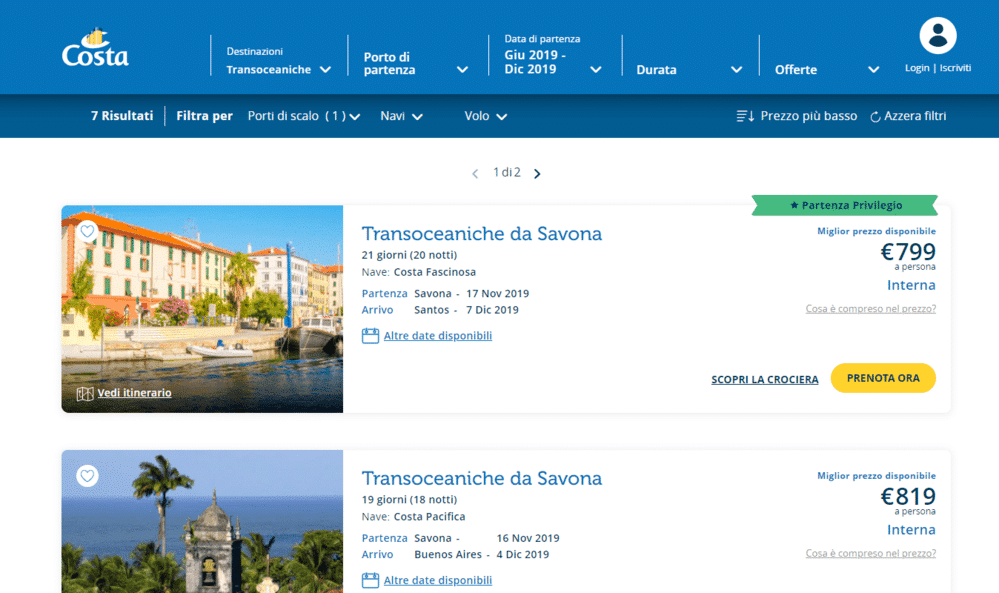Expand the Destinazioni Transoceaniche dropdown
This screenshot has width=999, height=593.
click(278, 61)
